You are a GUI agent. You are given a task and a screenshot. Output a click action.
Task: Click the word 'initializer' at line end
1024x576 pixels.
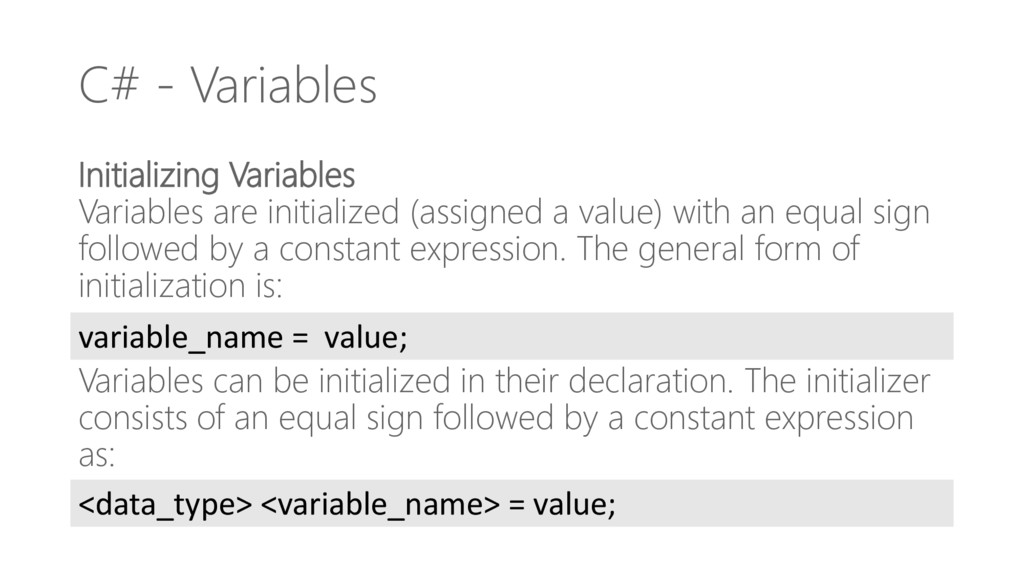pos(869,381)
